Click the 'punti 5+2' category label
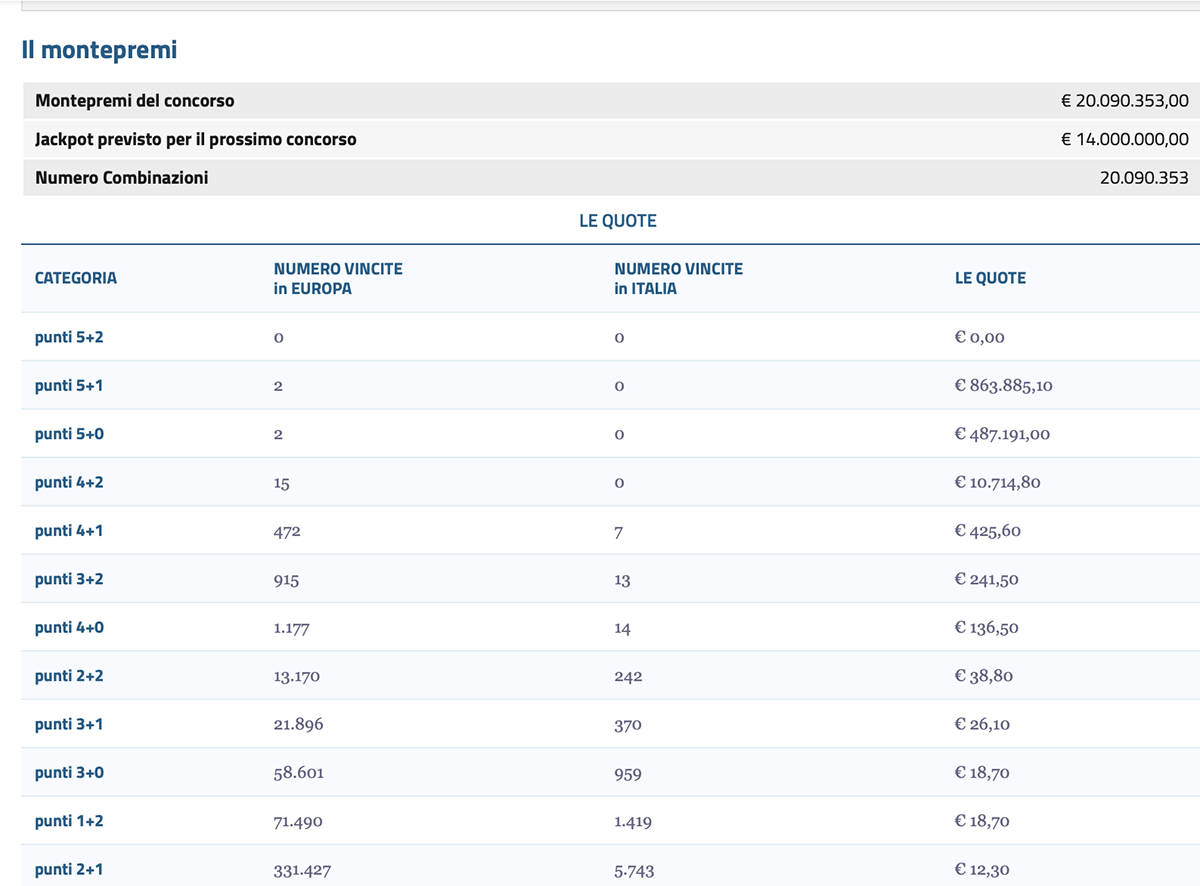Viewport: 1200px width, 886px height. point(69,338)
